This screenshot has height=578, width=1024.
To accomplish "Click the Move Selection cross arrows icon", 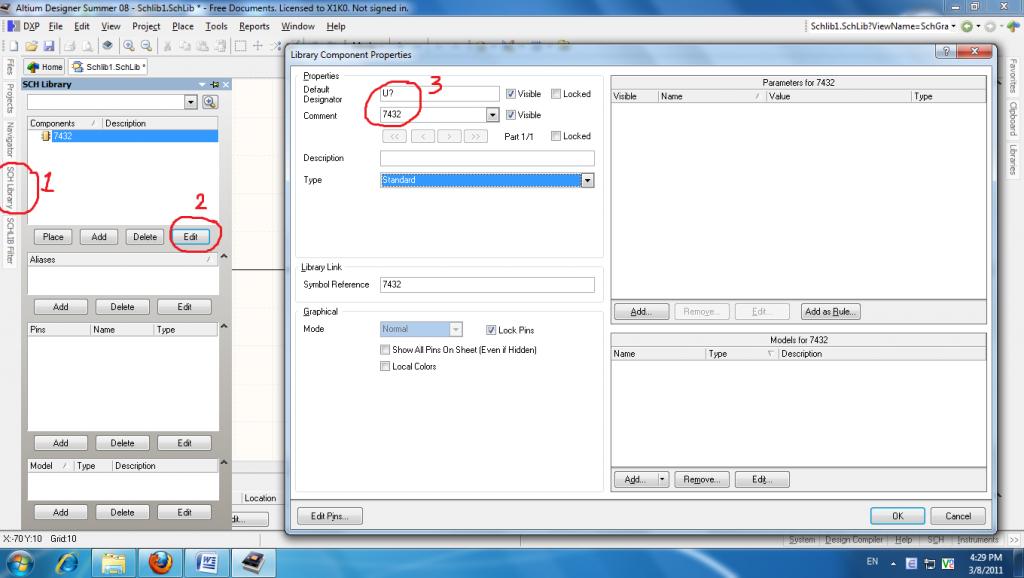I will tap(258, 46).
